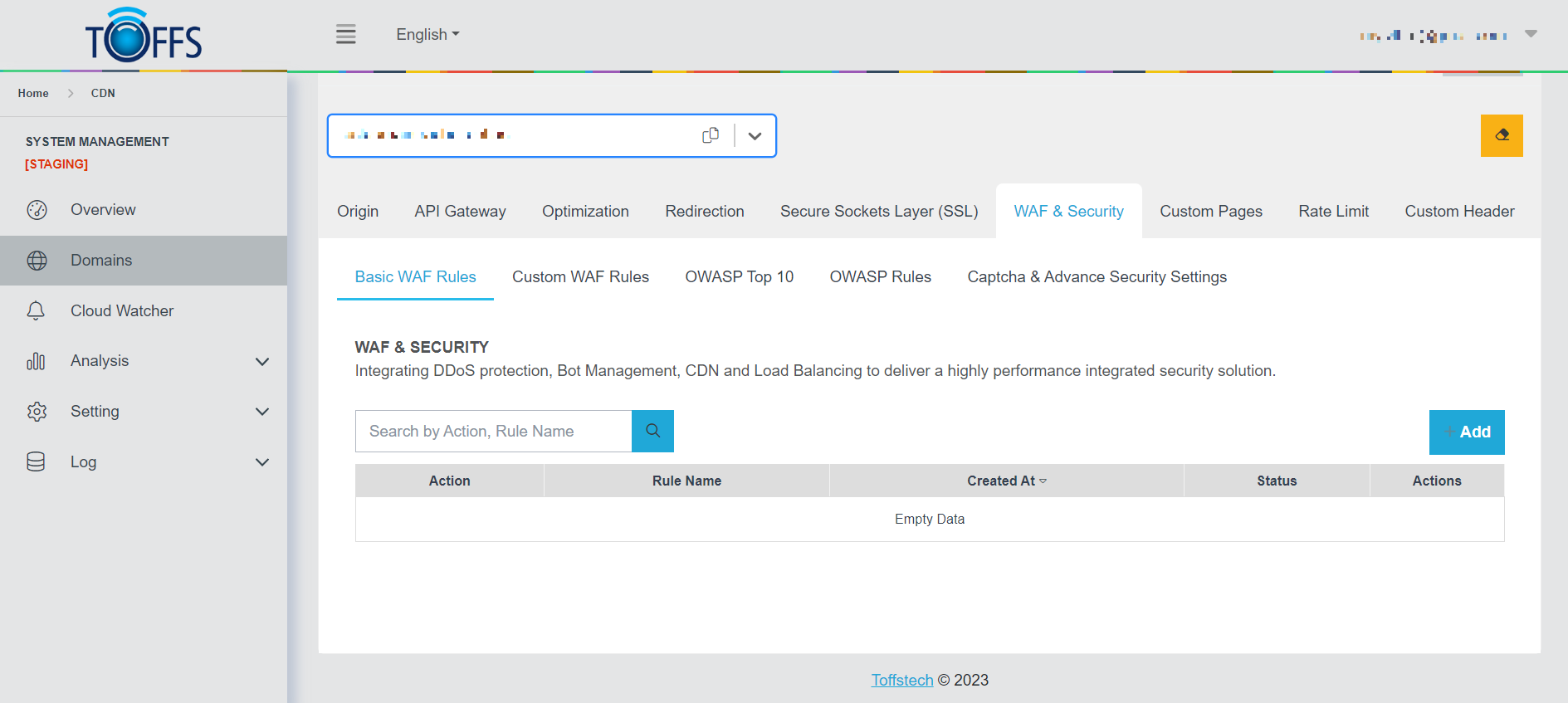Open the user account dropdown arrow
Screen dimensions: 1568x703
[1531, 34]
